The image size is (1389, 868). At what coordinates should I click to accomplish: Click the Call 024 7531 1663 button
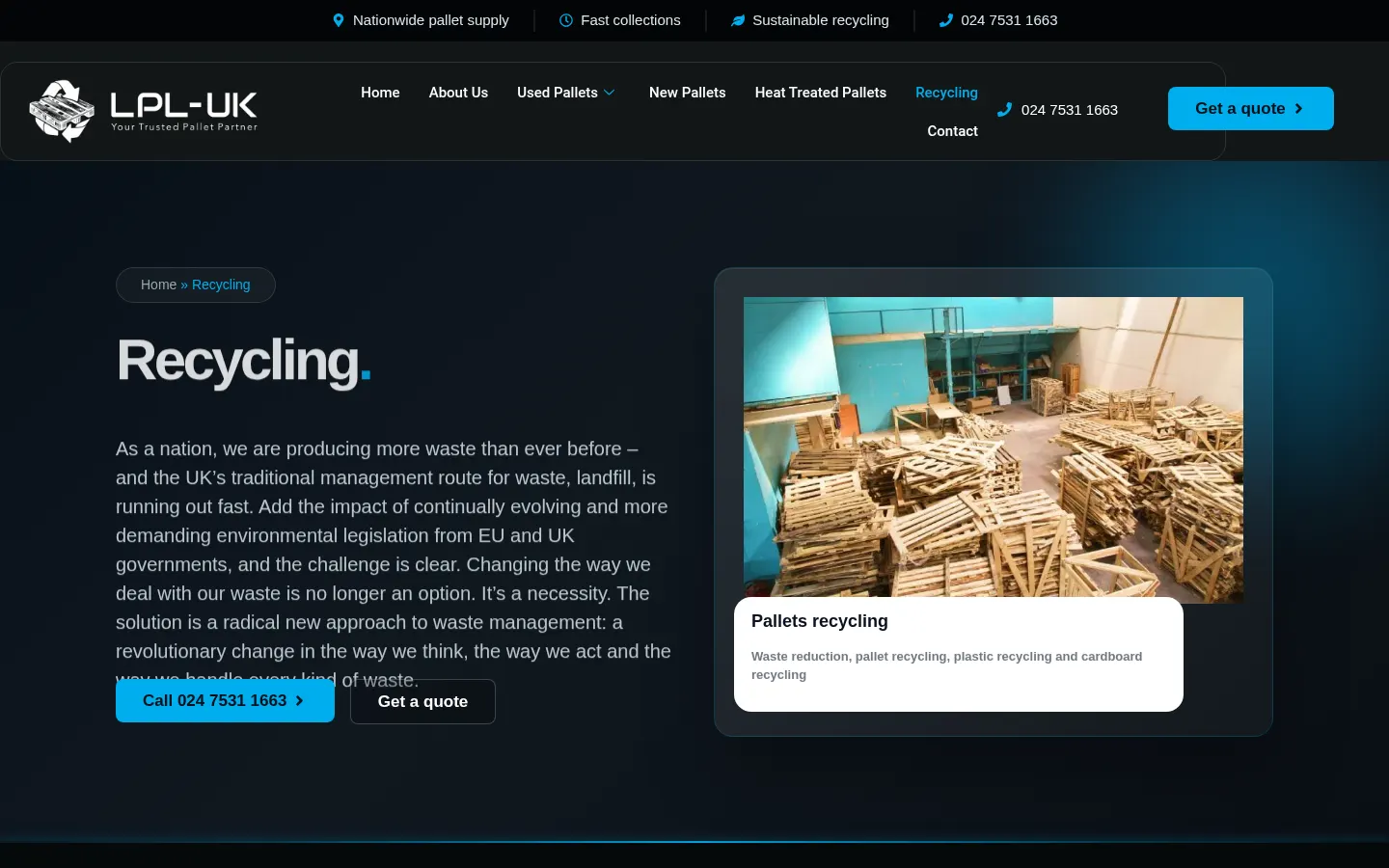tap(225, 701)
